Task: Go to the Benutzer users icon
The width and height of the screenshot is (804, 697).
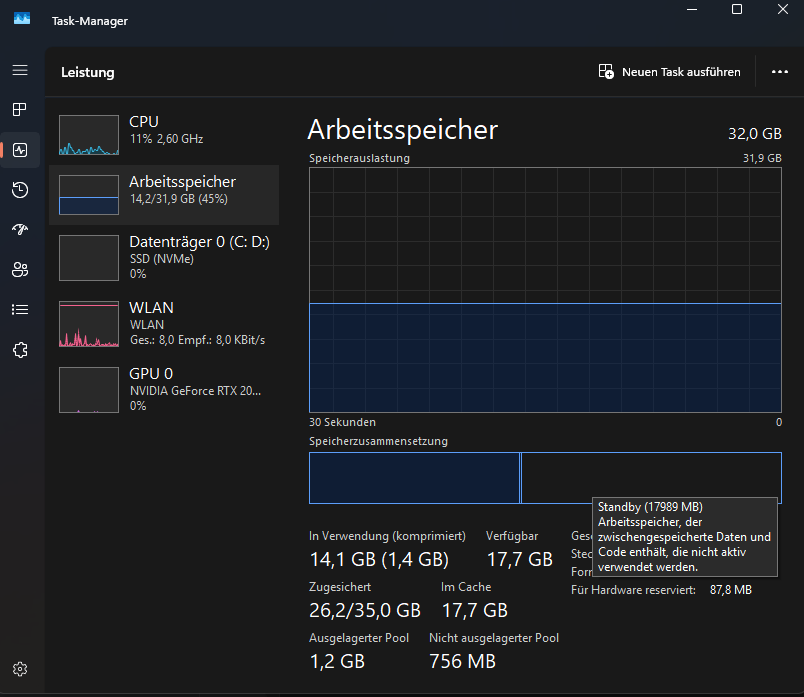Action: pyautogui.click(x=20, y=269)
